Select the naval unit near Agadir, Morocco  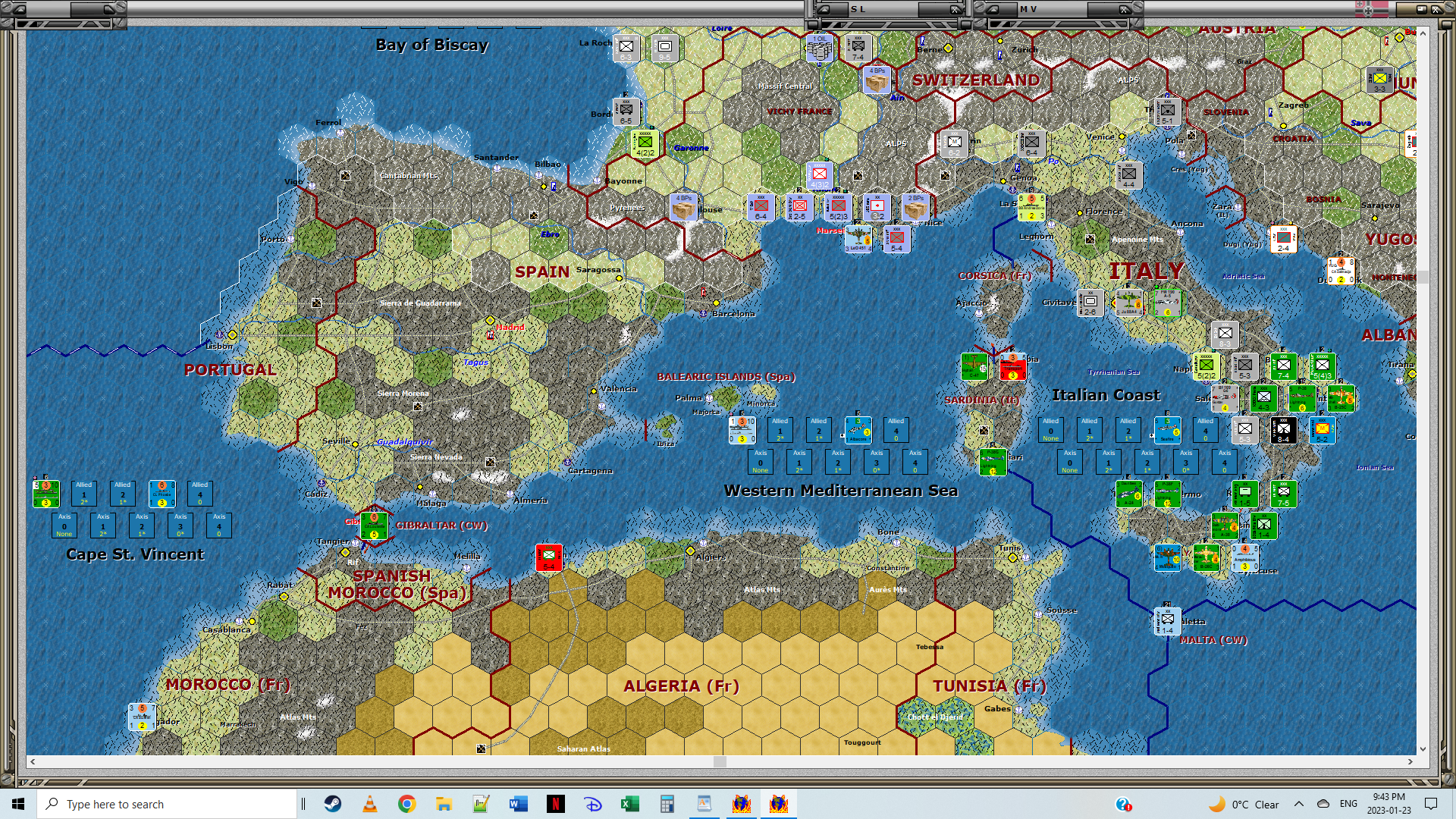pyautogui.click(x=142, y=717)
